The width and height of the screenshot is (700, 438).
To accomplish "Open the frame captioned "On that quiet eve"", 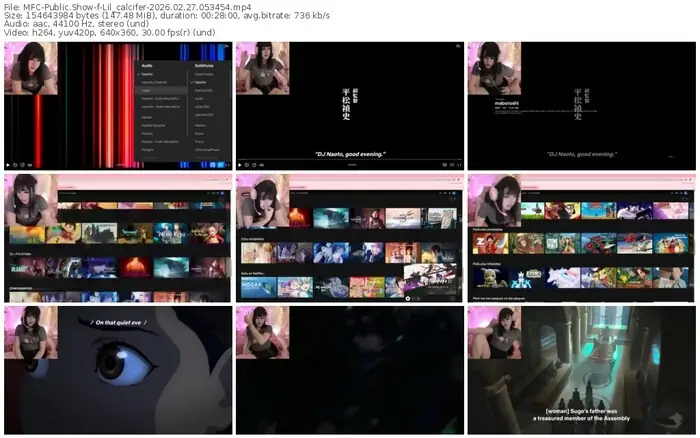I will pos(118,370).
